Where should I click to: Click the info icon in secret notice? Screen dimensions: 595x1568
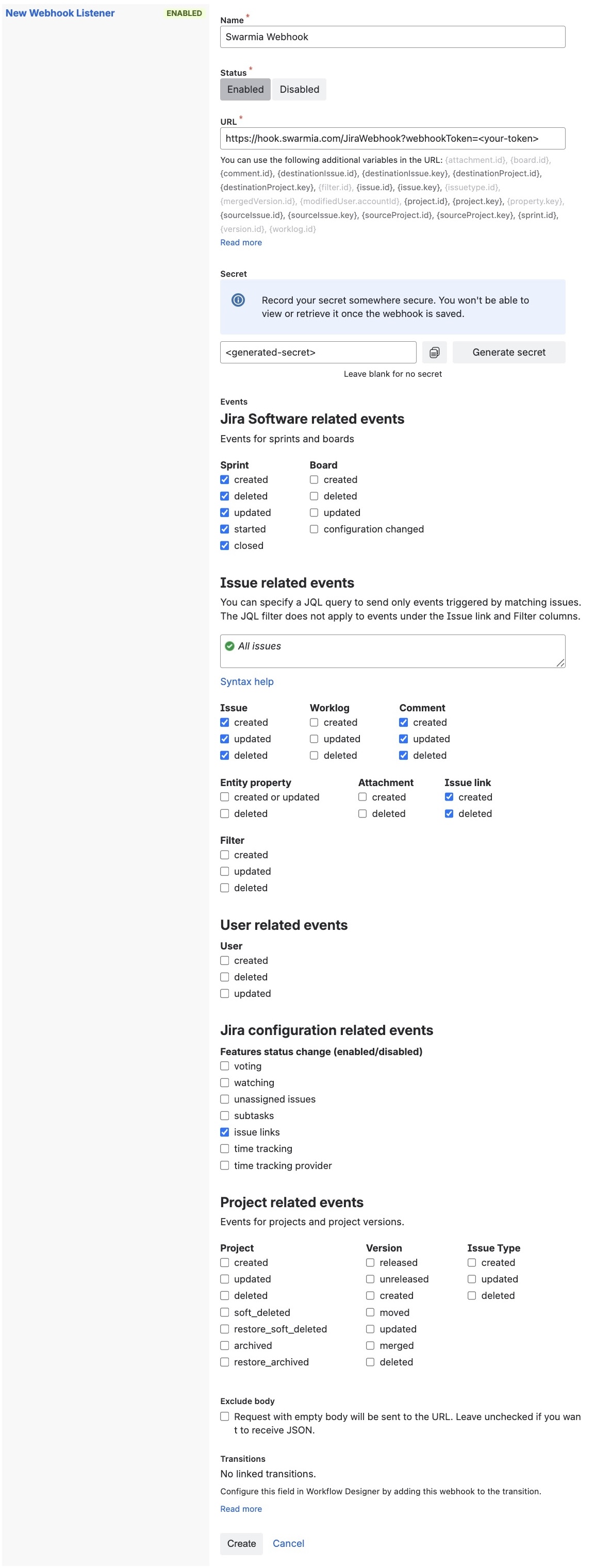pyautogui.click(x=238, y=300)
